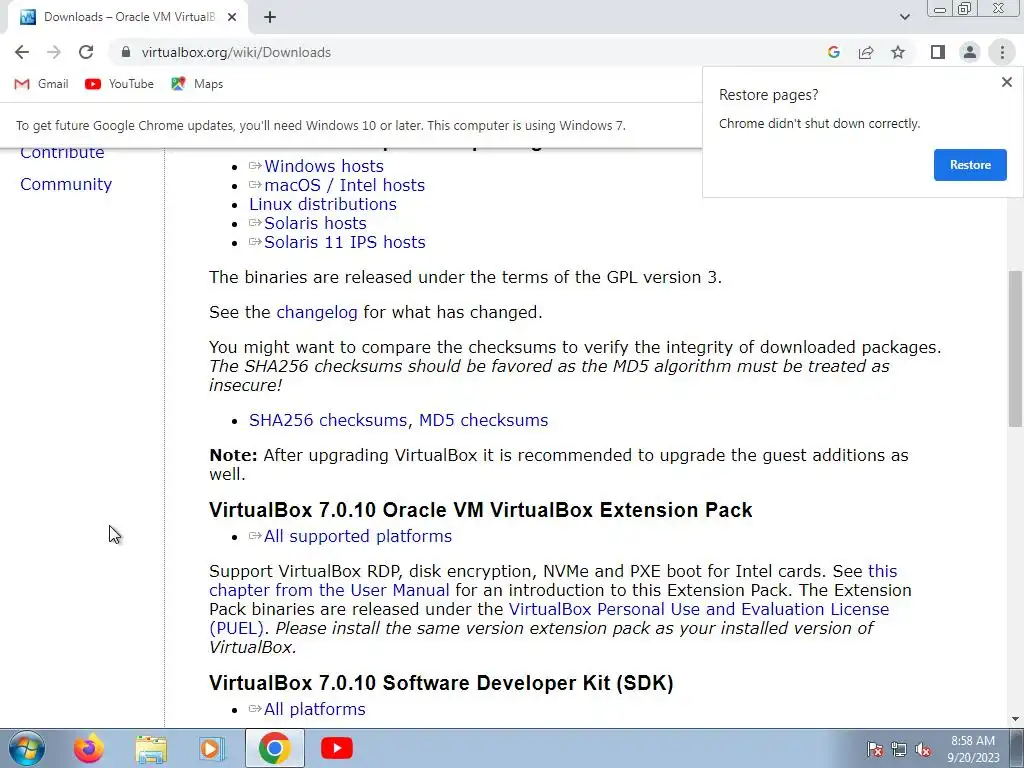The height and width of the screenshot is (768, 1024).
Task: Launch Firefox from the taskbar
Action: 88,748
